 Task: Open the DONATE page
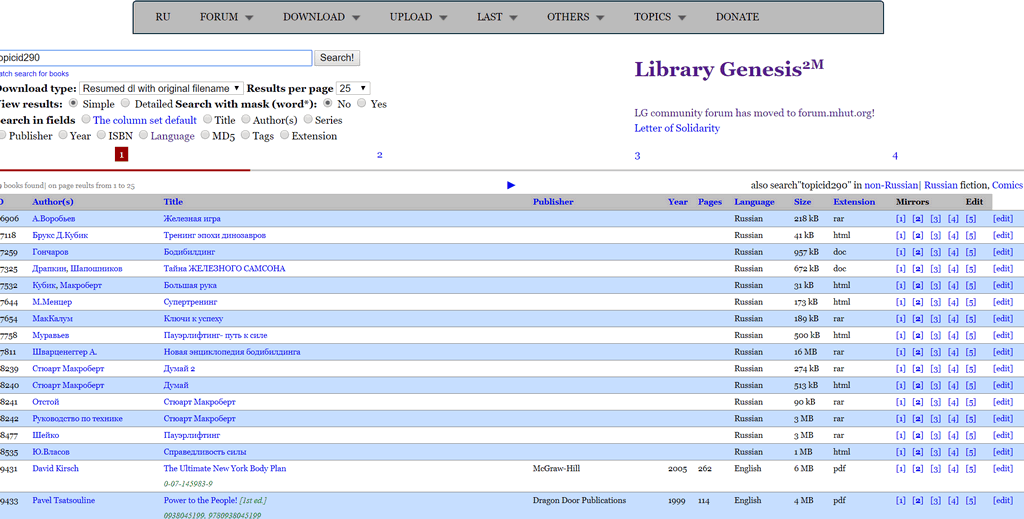click(737, 17)
